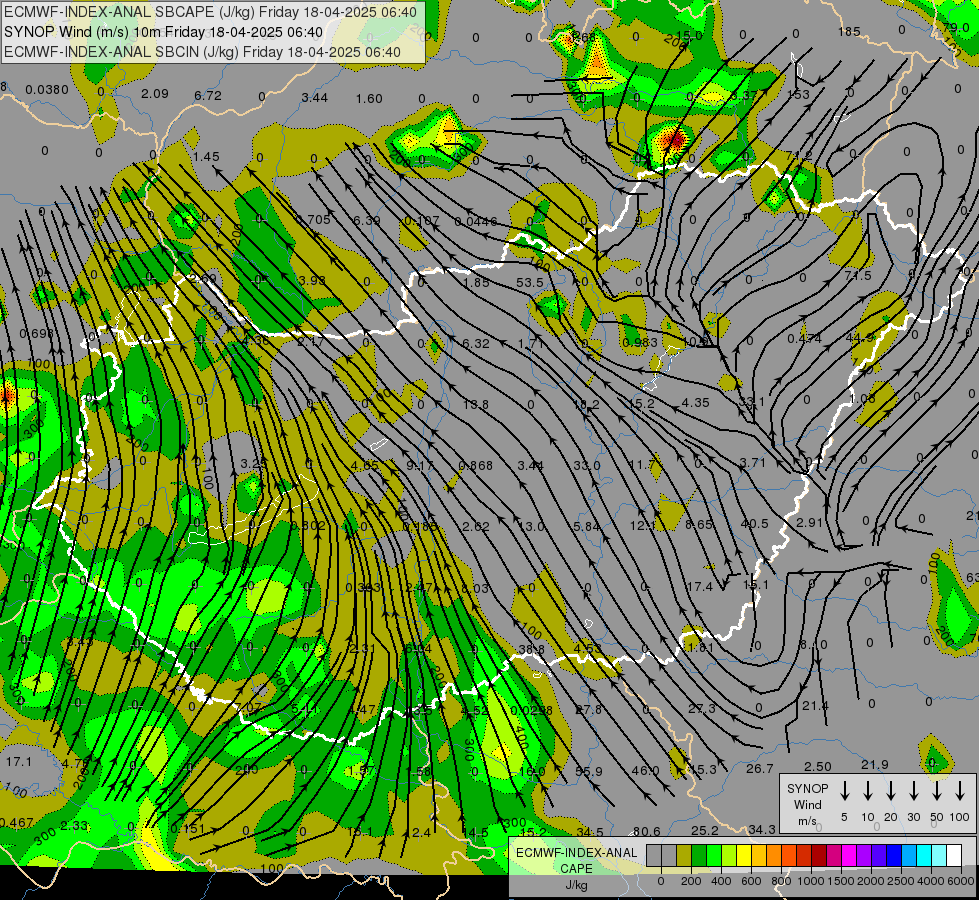Click the 3.44 value near top
The image size is (979, 900).
(315, 97)
